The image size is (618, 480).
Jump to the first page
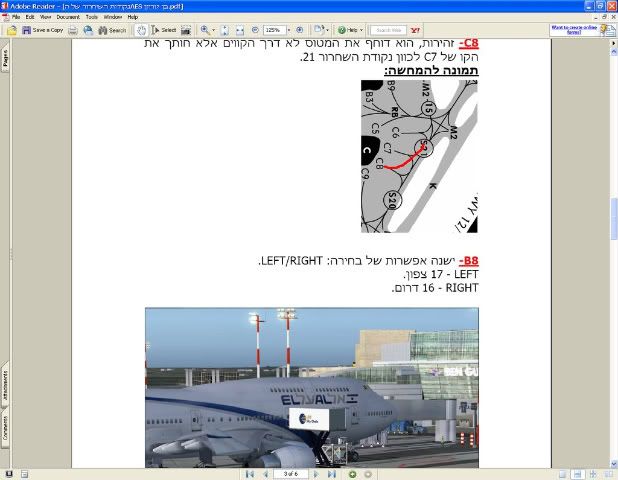(249, 473)
